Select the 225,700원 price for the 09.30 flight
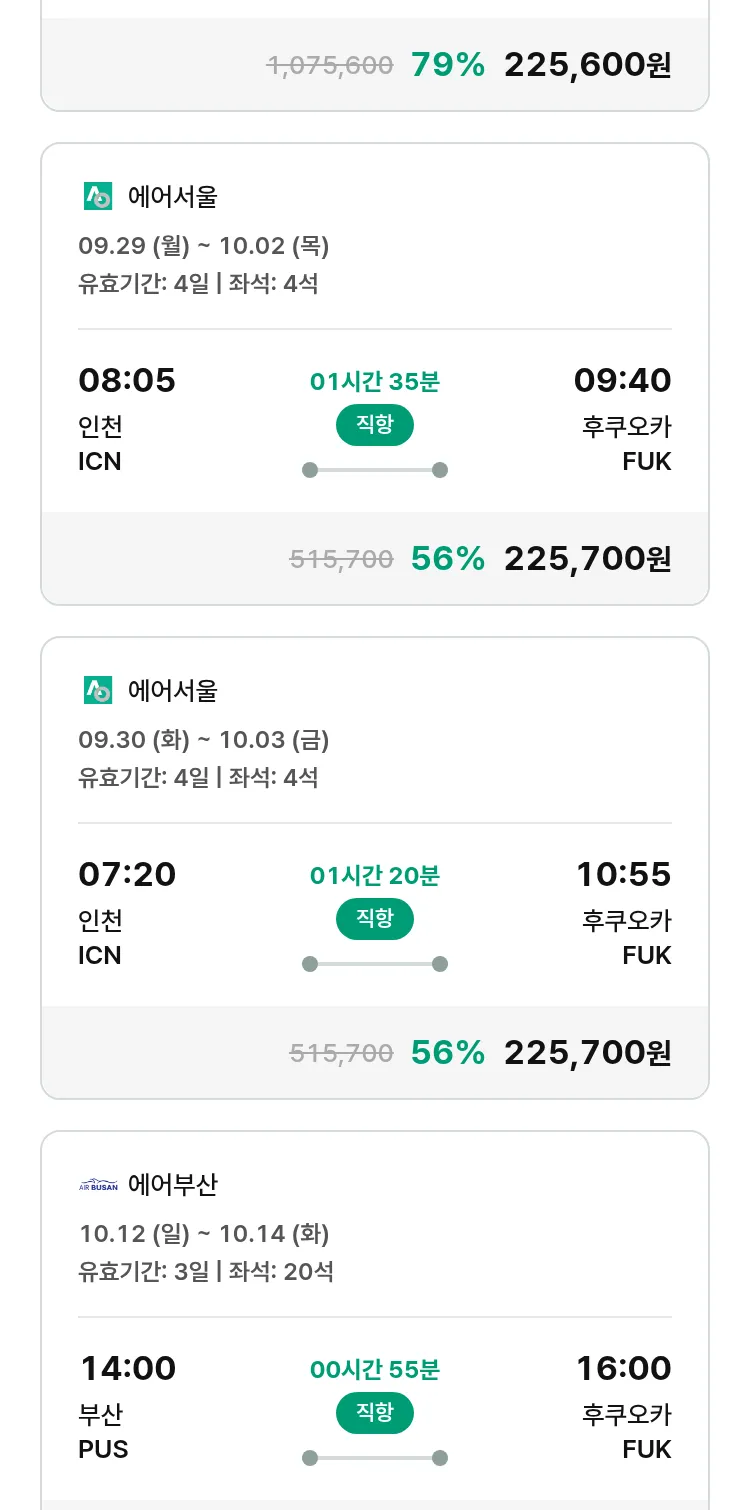 pos(587,1052)
